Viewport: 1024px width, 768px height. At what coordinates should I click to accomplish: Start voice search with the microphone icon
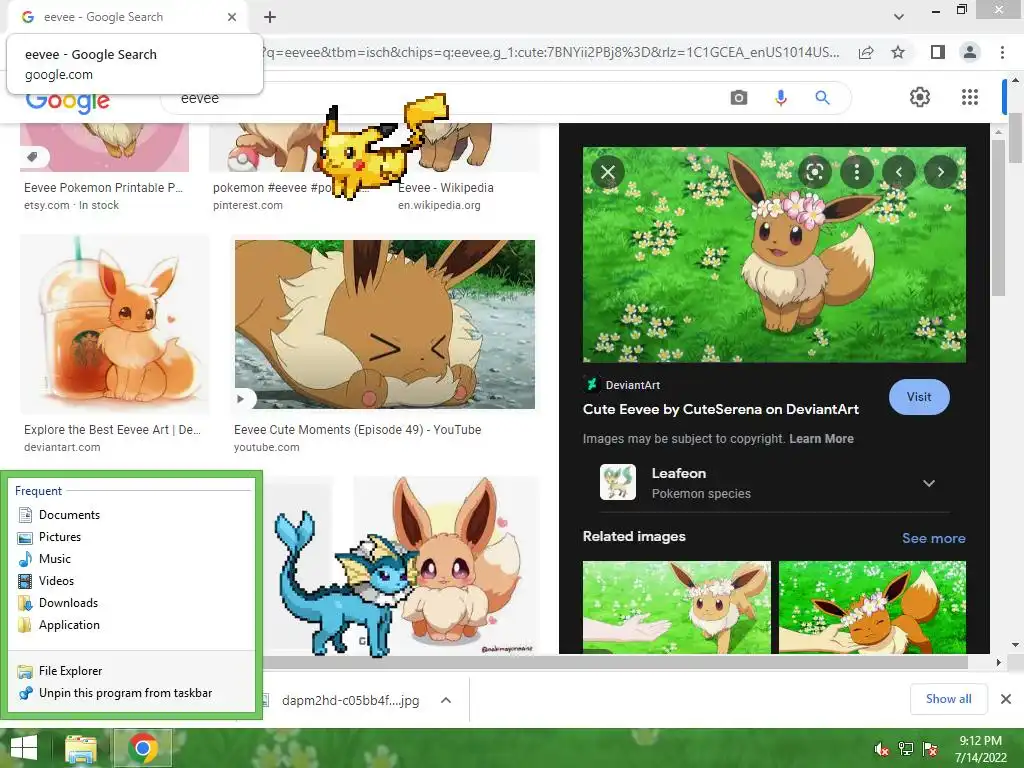point(780,98)
